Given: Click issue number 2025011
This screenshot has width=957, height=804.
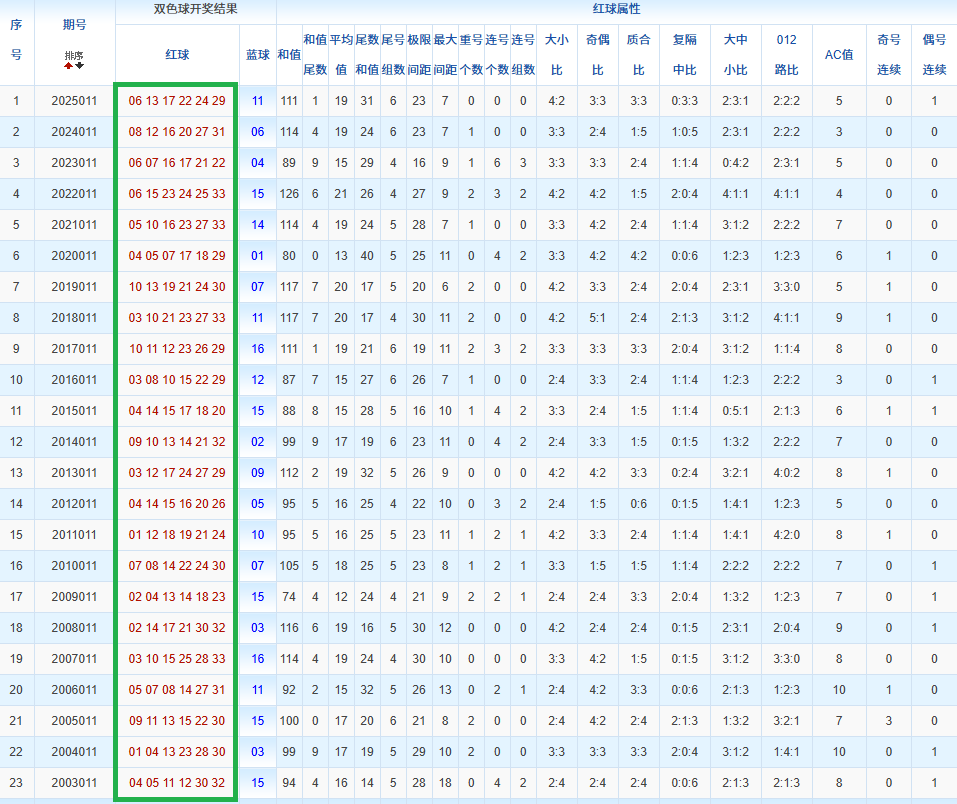Looking at the screenshot, I should 74,101.
